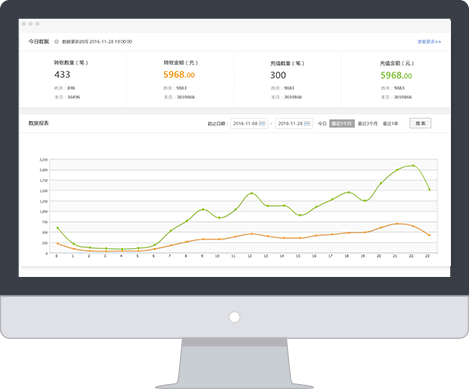Focus the start date 2016-11-08 field

(x=249, y=124)
